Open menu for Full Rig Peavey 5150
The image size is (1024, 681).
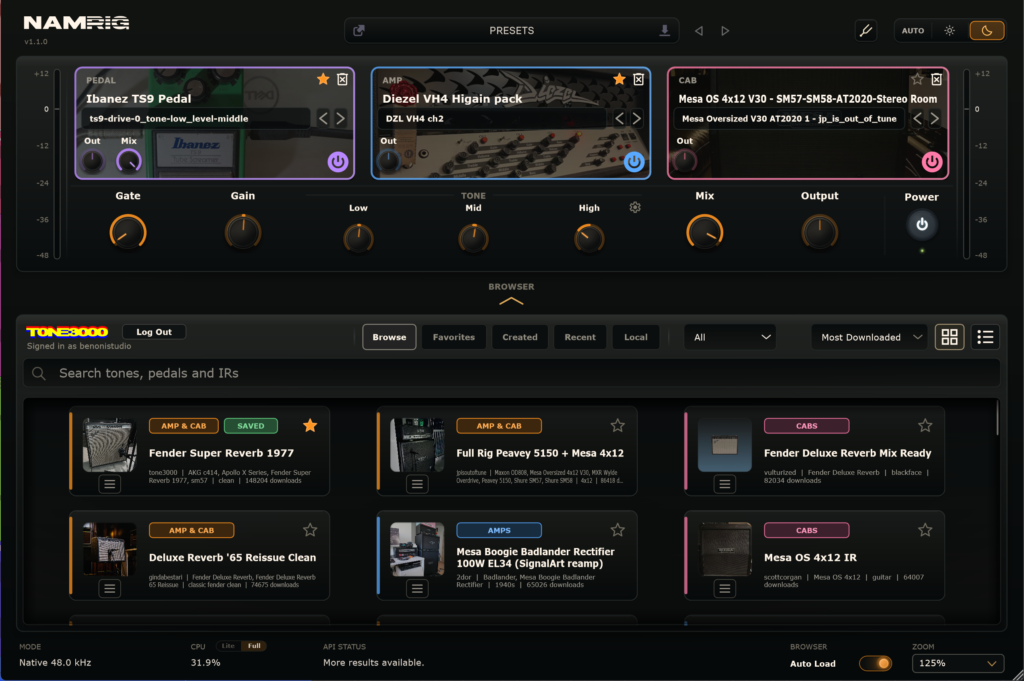(417, 484)
